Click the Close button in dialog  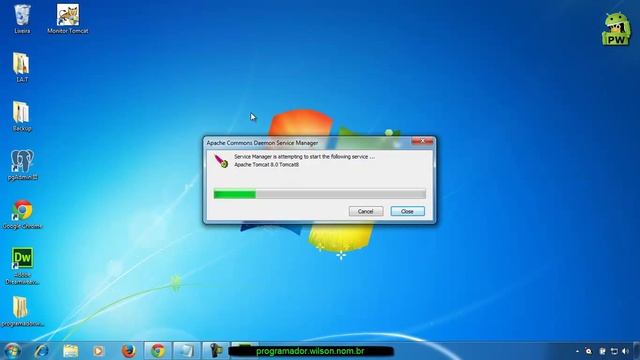407,211
